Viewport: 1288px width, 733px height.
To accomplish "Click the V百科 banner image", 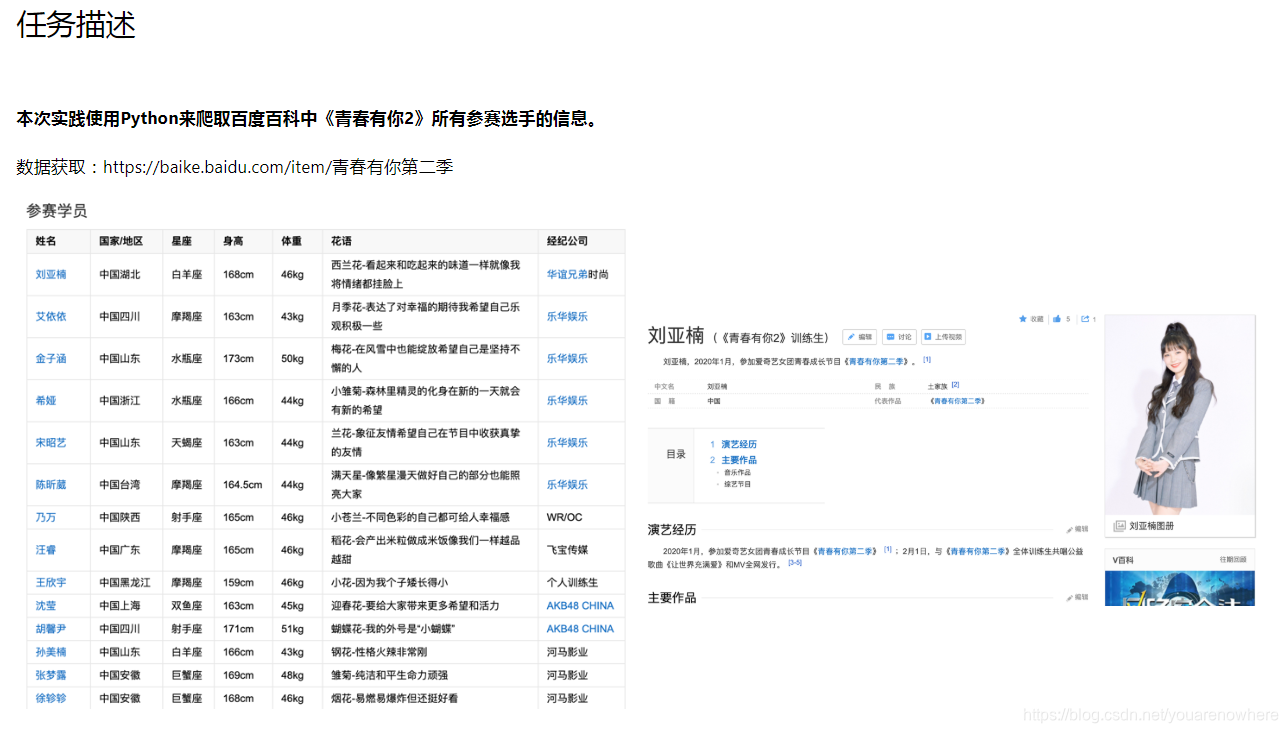I will pyautogui.click(x=1180, y=588).
